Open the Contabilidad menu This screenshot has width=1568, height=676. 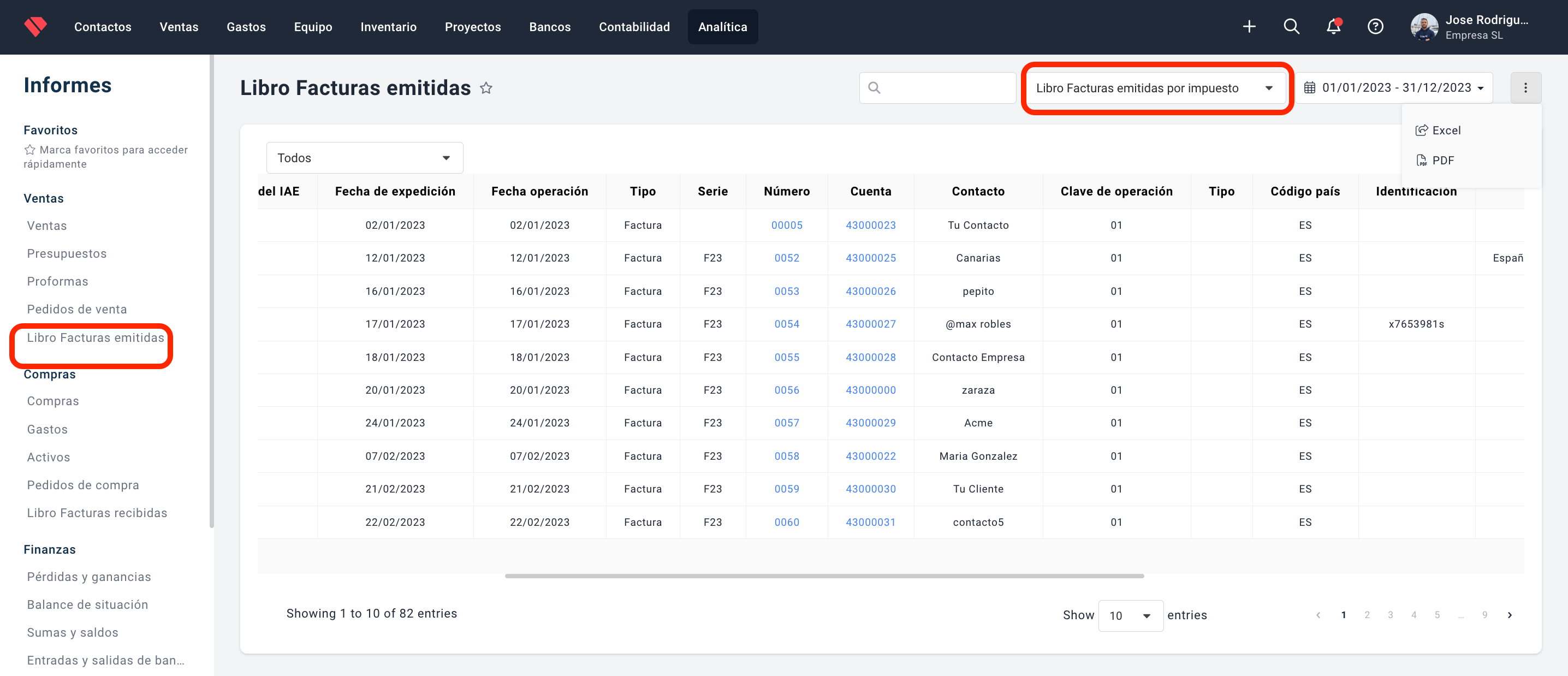click(x=634, y=27)
